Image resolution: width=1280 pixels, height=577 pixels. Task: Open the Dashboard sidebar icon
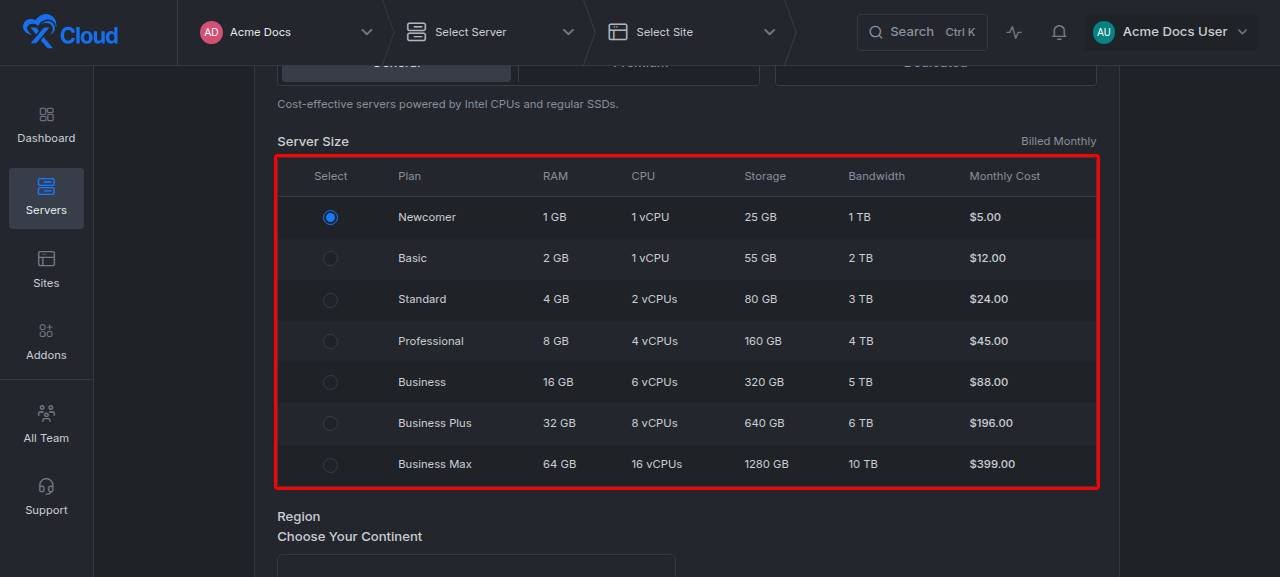[46, 115]
